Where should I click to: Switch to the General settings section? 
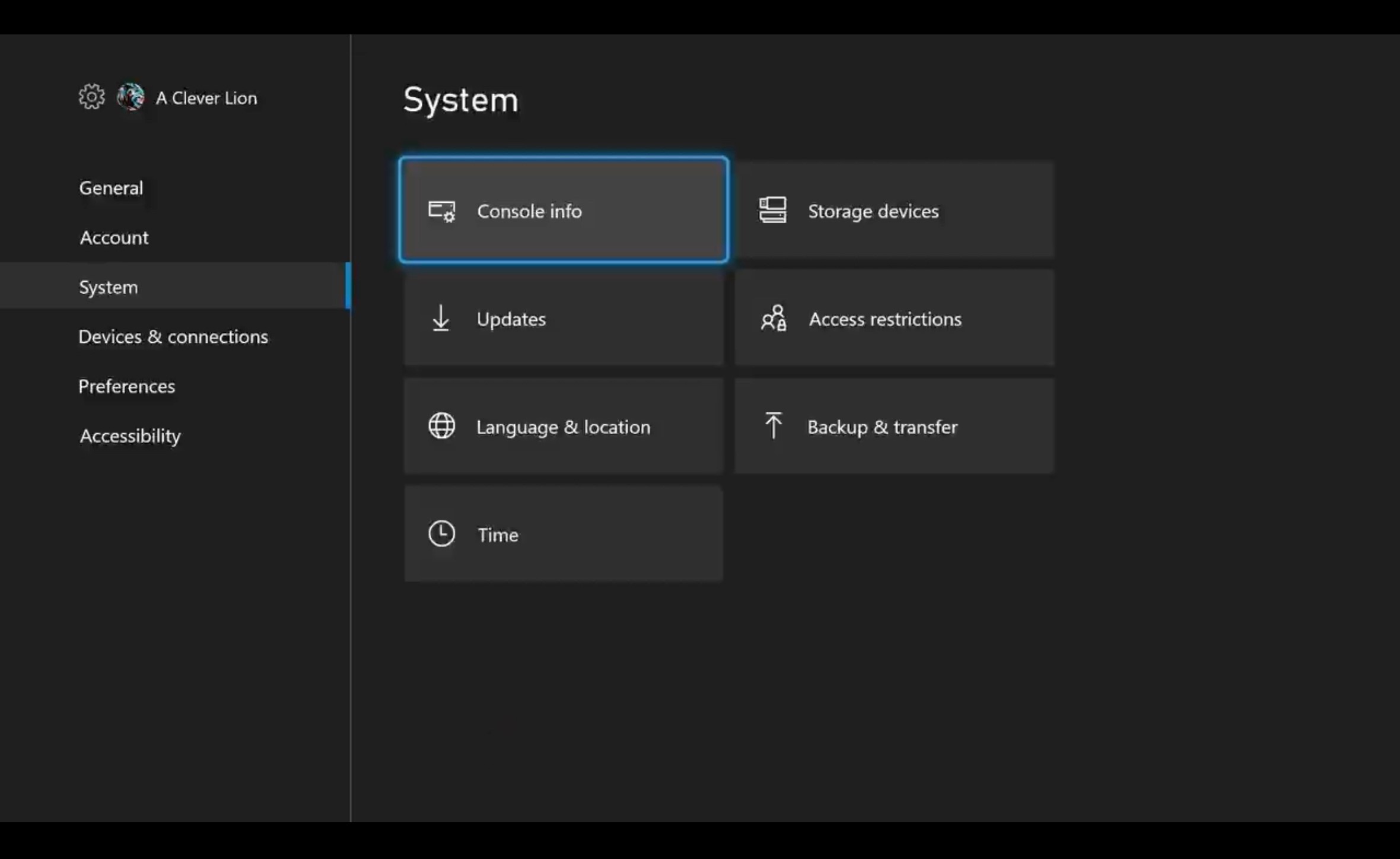point(110,187)
